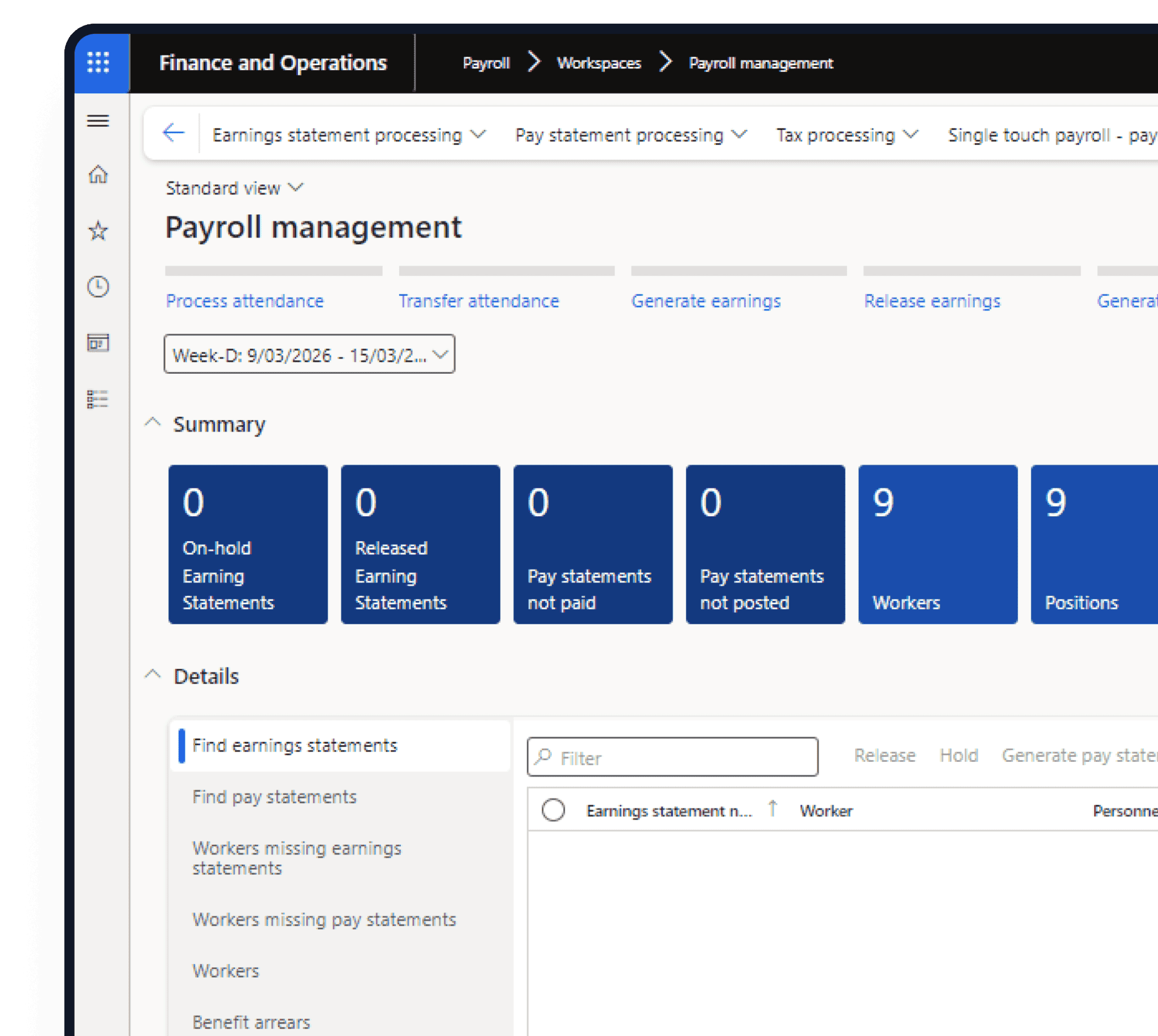
Task: Select the Workers tab in Details
Action: click(340, 971)
